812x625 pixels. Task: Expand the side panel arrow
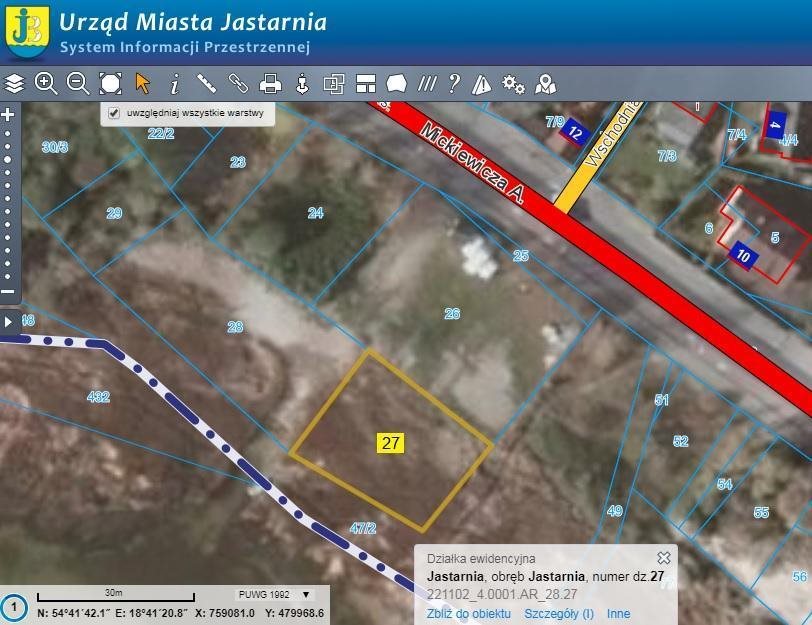[x=8, y=322]
